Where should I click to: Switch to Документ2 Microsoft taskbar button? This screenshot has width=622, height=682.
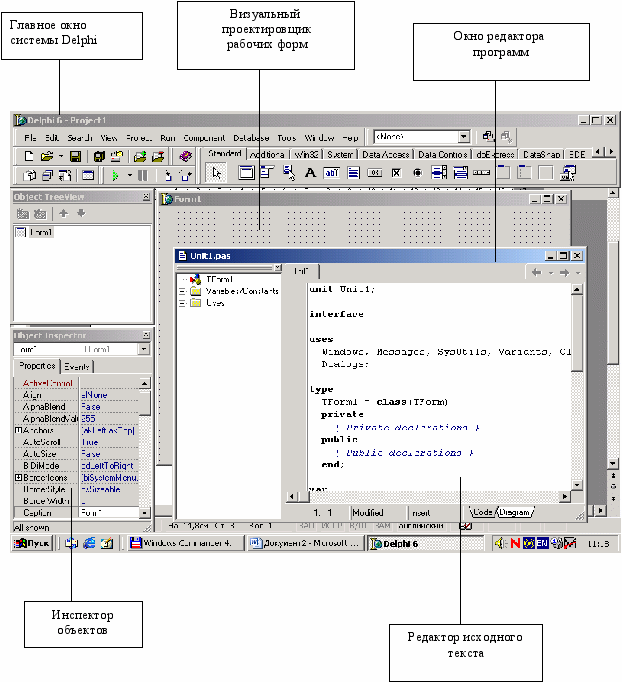[305, 543]
